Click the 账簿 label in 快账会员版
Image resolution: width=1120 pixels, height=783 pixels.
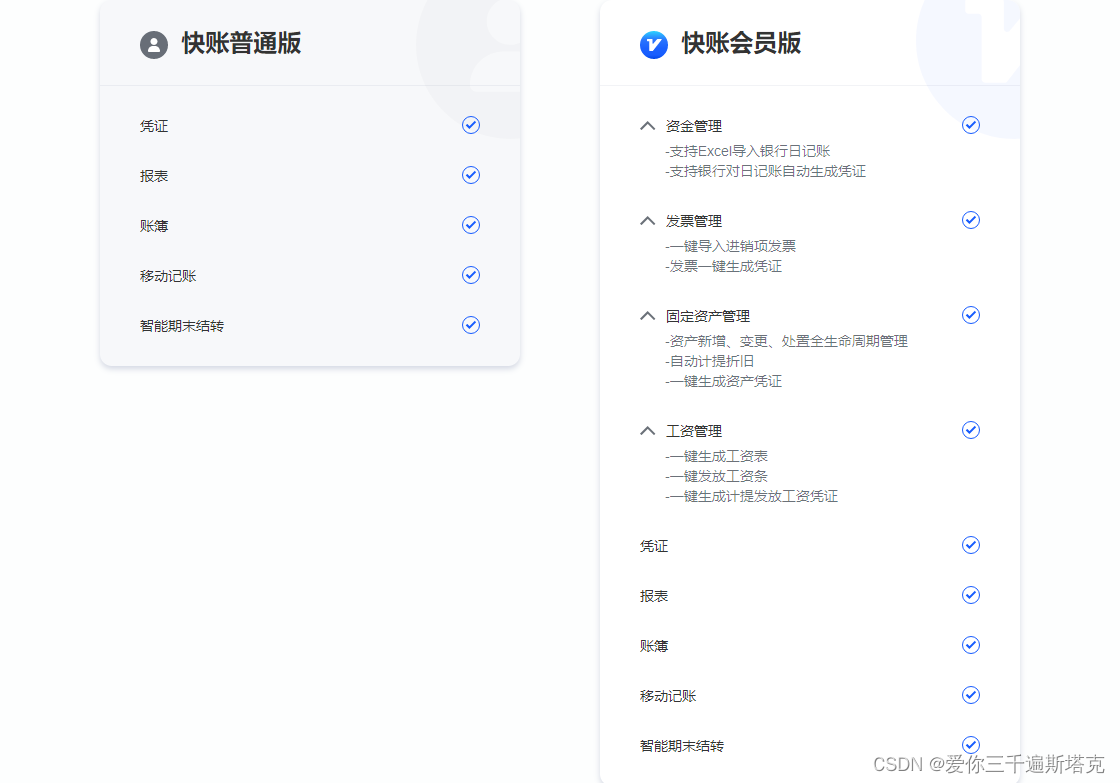pos(654,647)
